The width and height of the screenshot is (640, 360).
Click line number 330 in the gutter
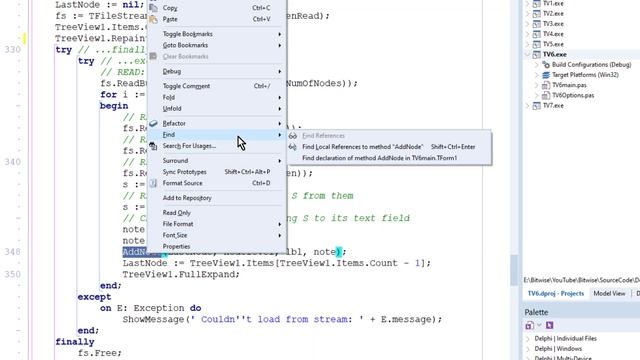13,50
